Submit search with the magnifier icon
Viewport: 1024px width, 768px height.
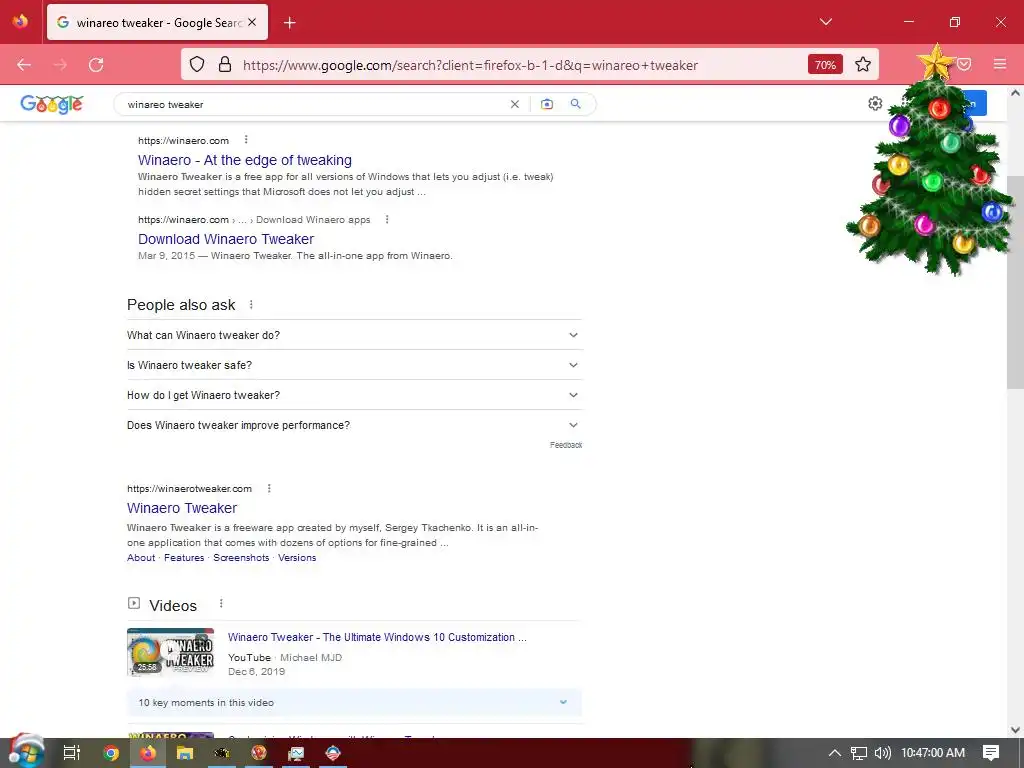tap(575, 104)
